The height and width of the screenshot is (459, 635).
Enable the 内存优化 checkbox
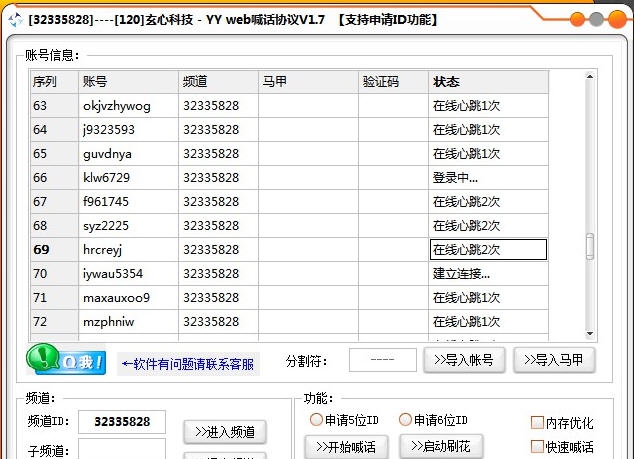(537, 423)
